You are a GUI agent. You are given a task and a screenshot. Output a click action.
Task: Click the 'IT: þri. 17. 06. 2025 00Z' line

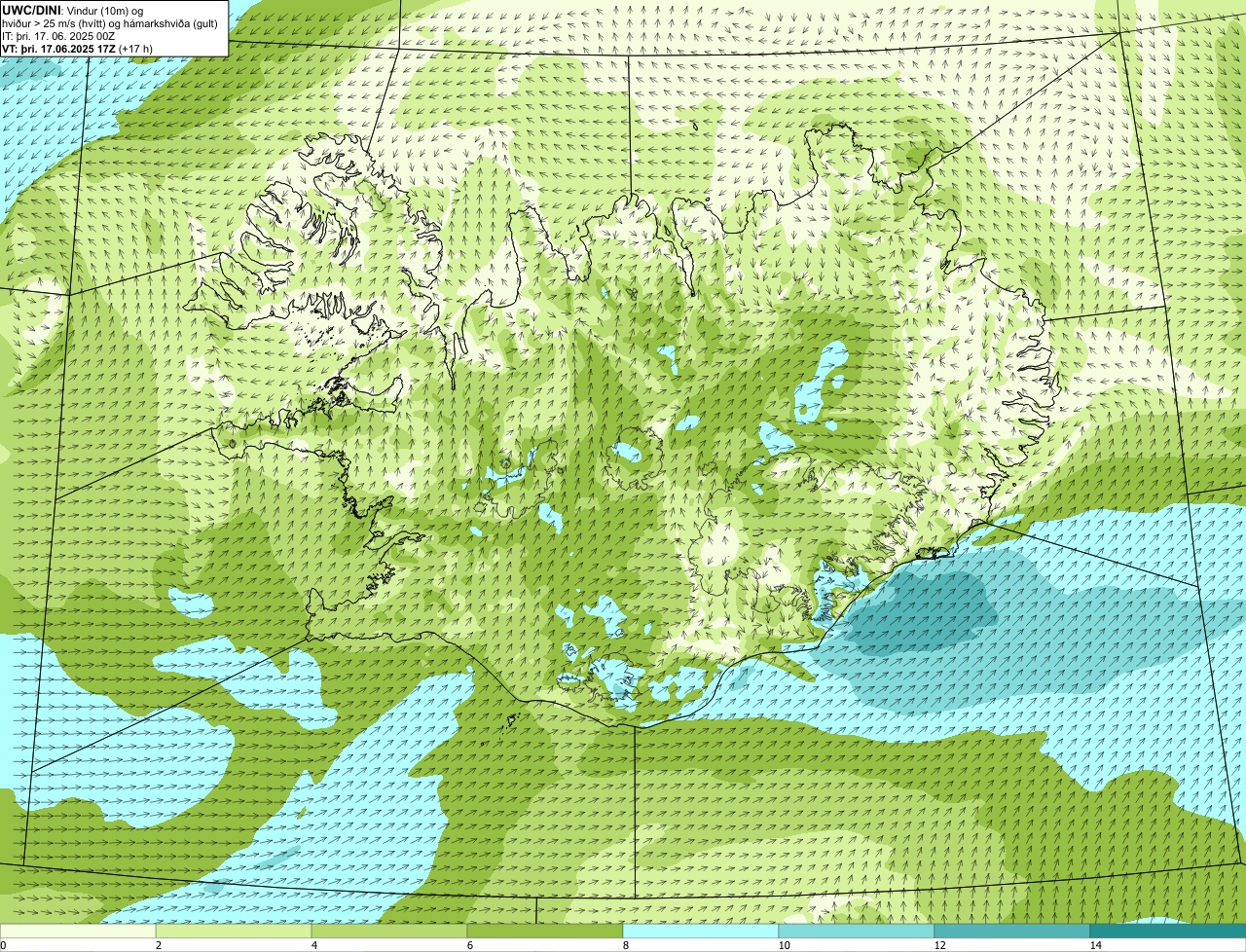[60, 36]
